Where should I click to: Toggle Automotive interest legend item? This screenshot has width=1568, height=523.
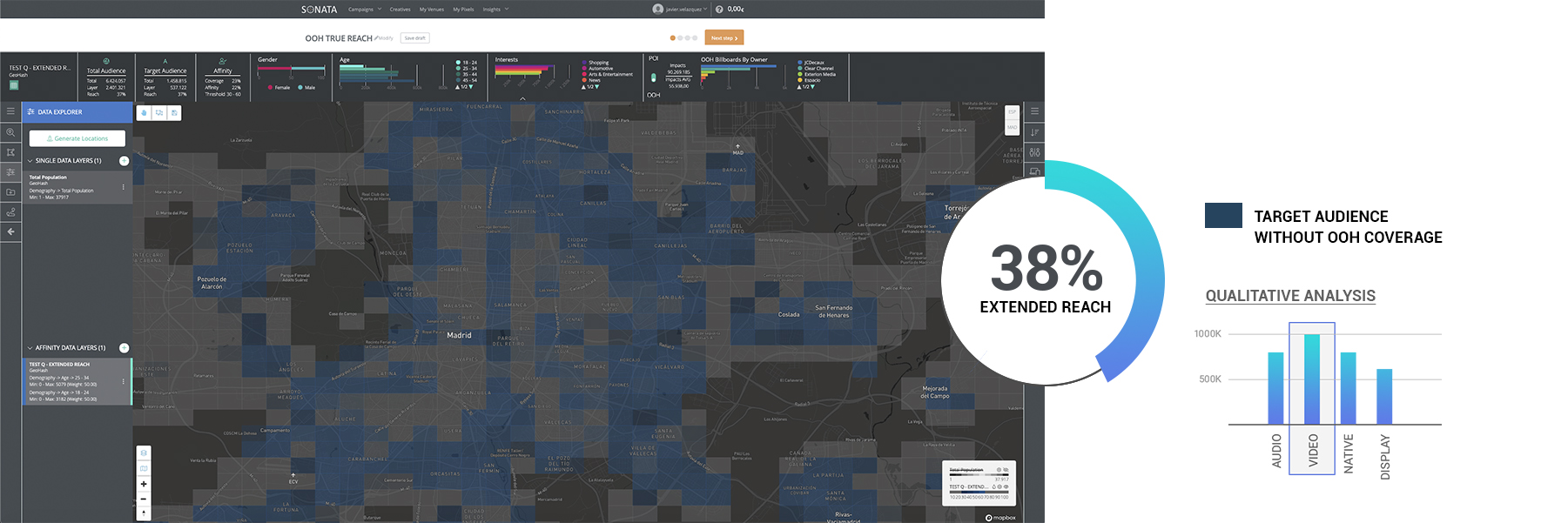(597, 69)
